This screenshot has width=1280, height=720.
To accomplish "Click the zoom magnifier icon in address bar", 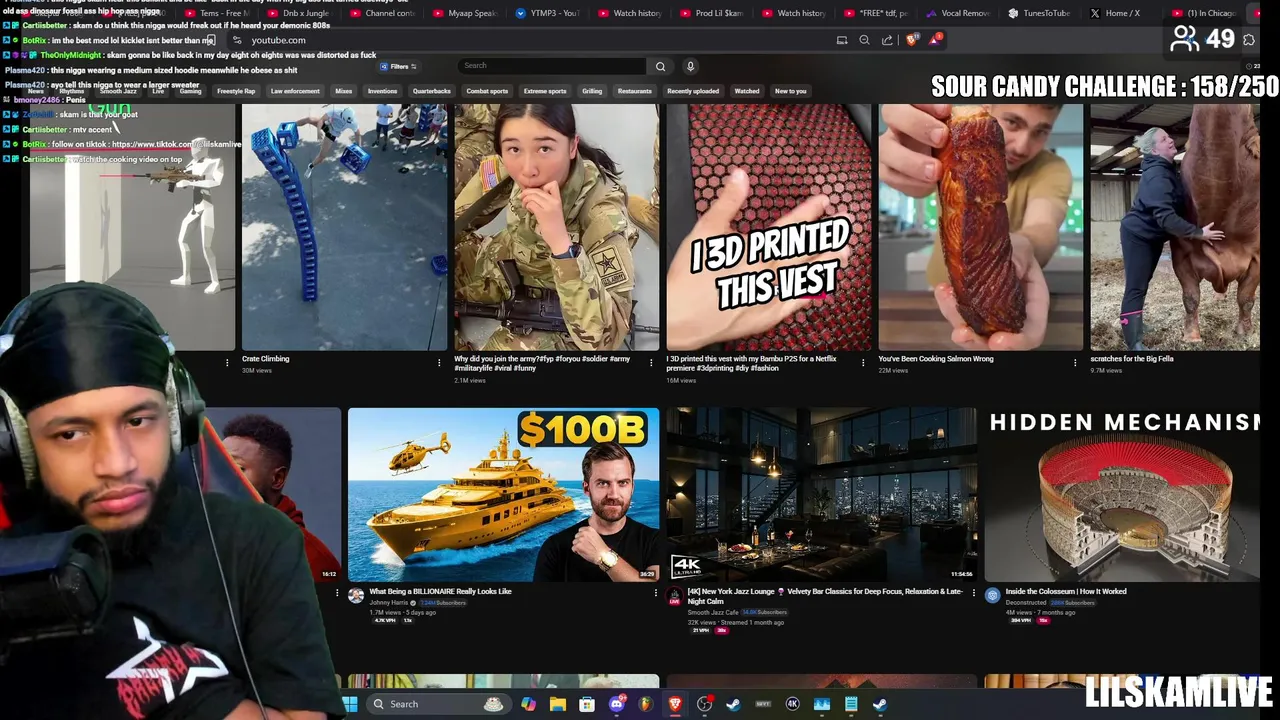I will coord(864,40).
